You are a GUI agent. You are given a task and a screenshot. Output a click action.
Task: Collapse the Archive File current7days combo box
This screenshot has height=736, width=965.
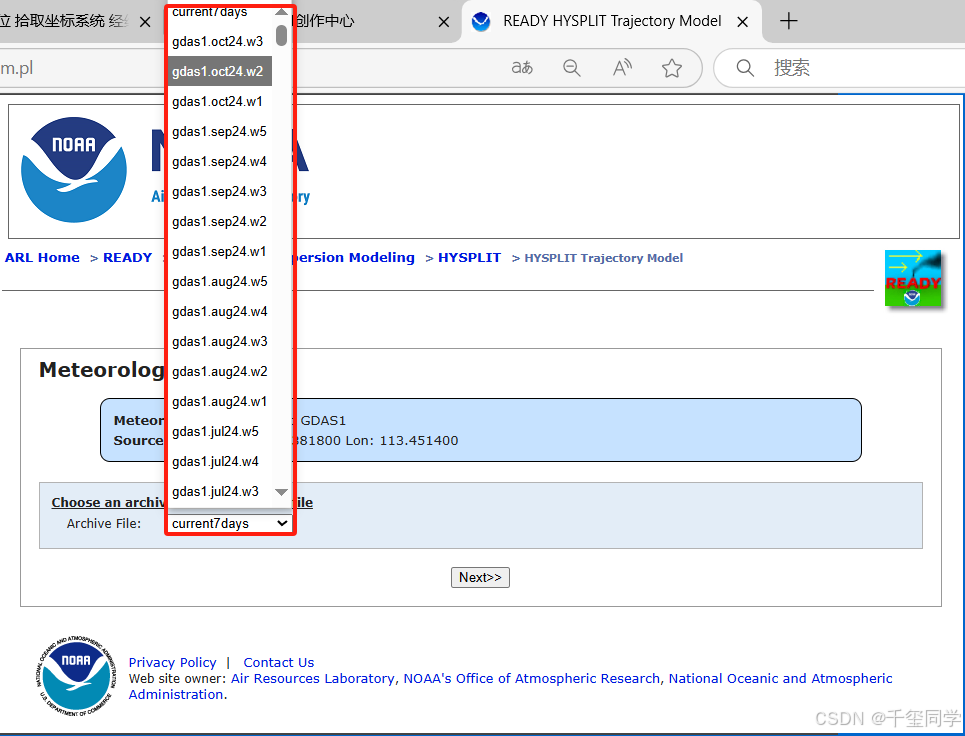coord(230,523)
